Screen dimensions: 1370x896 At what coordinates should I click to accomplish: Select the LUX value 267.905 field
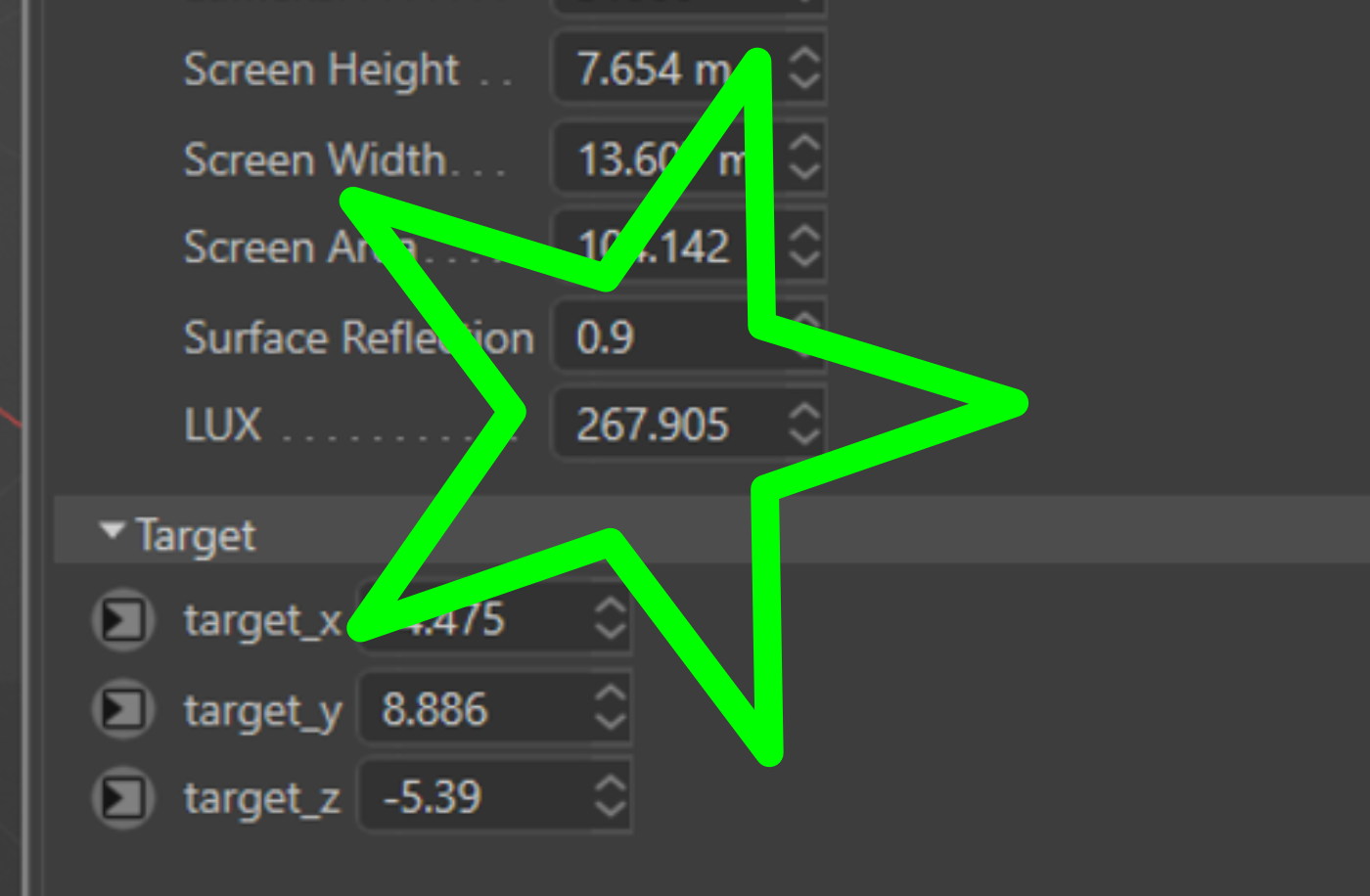(x=689, y=425)
